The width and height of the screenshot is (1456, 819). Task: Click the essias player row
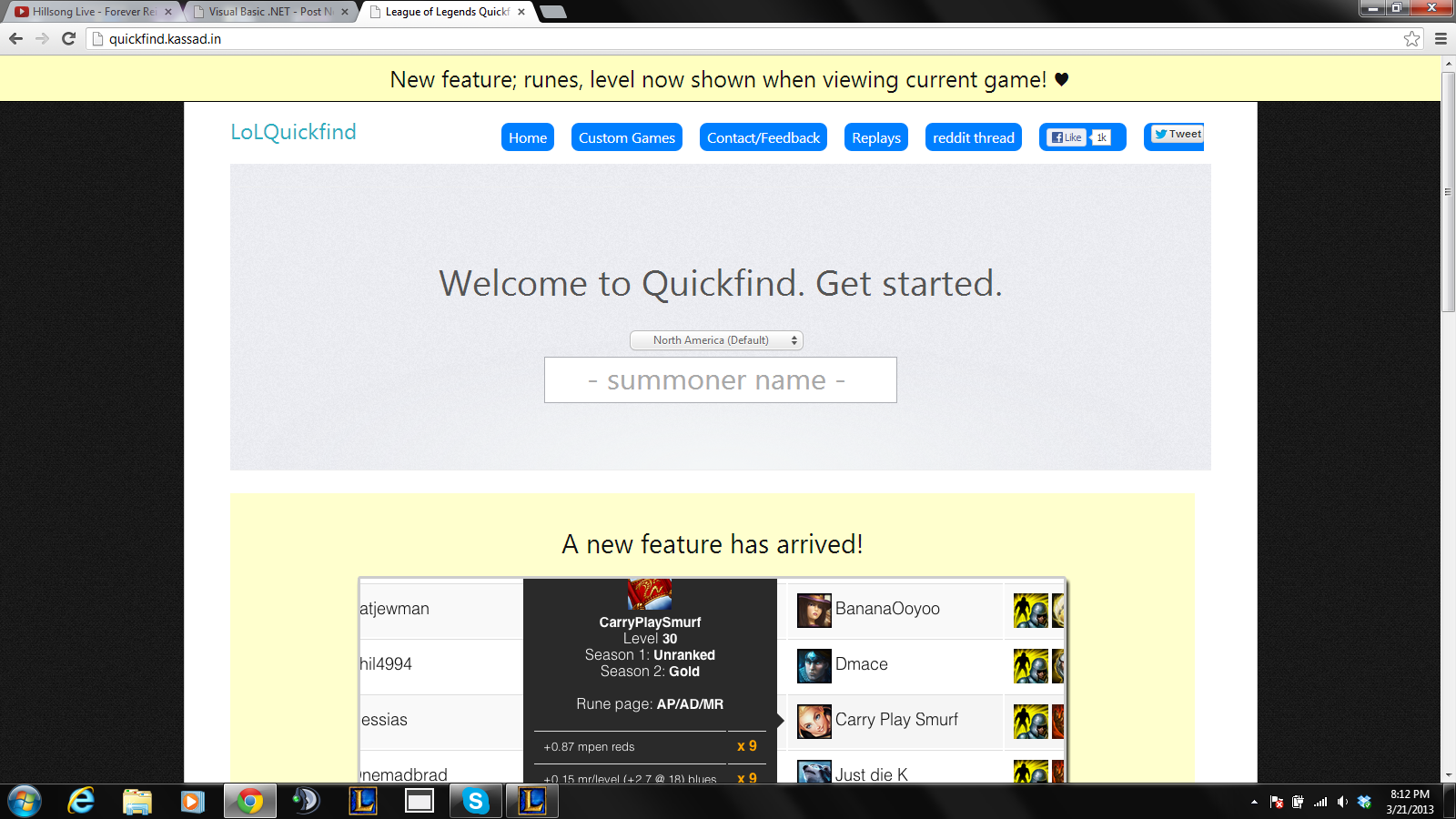coord(441,721)
